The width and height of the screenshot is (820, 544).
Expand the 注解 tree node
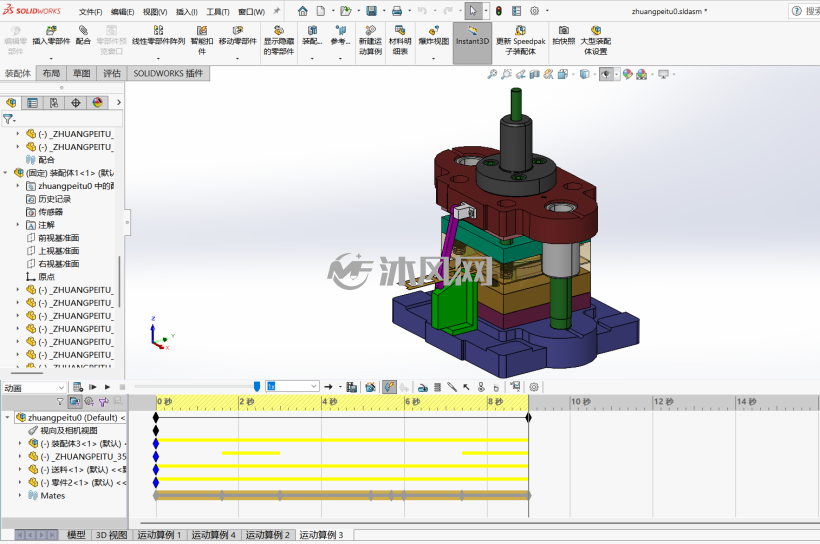coord(18,225)
